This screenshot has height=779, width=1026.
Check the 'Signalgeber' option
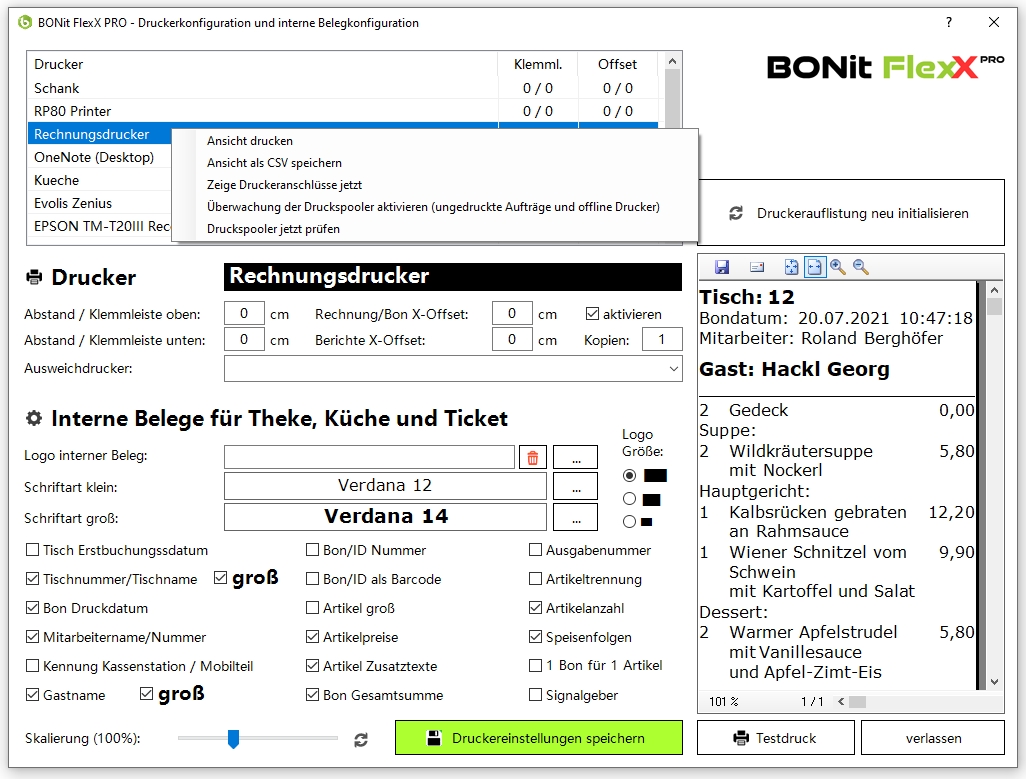(535, 695)
